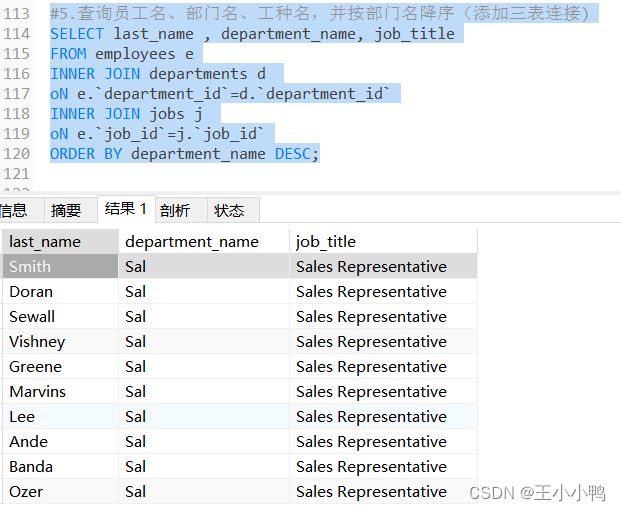Click the comment line #5
The image size is (621, 511).
pos(320,13)
